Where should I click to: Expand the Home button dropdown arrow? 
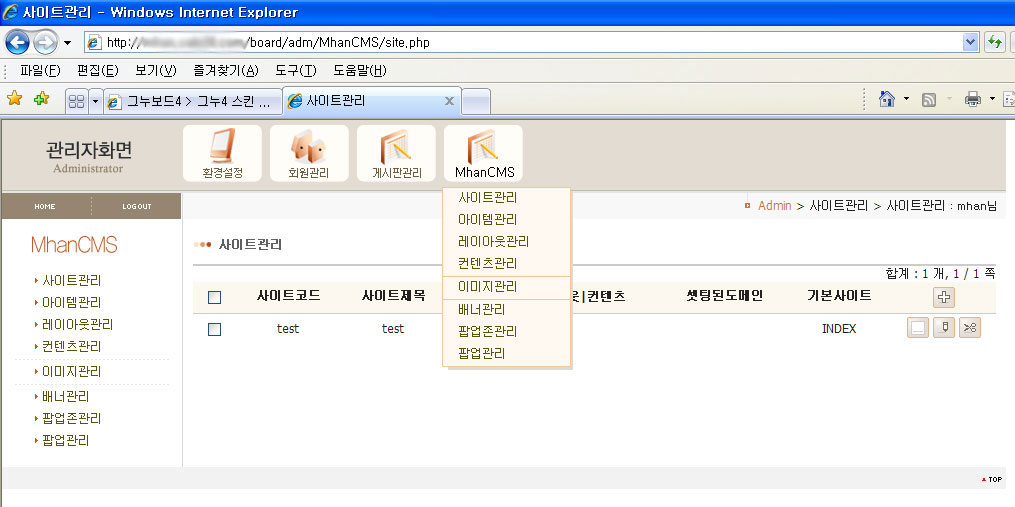(x=906, y=99)
